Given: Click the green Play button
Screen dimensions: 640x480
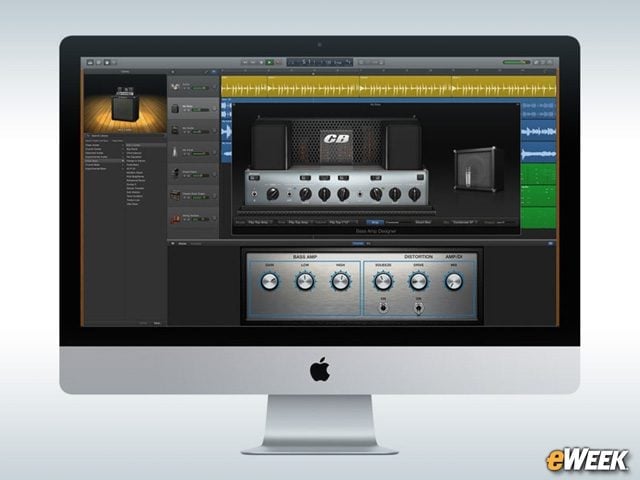Looking at the screenshot, I should [x=269, y=62].
